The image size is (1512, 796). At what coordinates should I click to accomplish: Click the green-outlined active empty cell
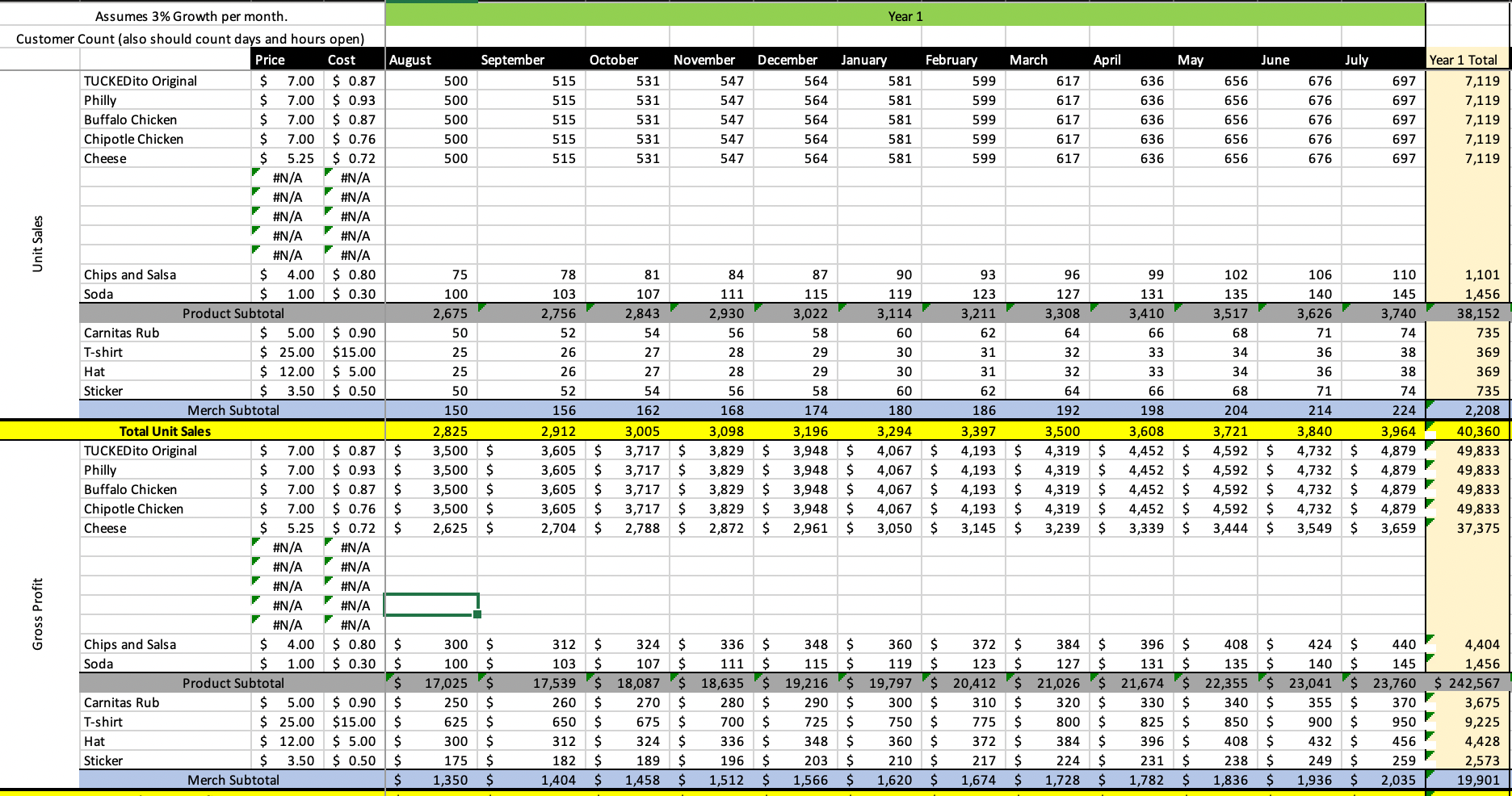[x=430, y=605]
